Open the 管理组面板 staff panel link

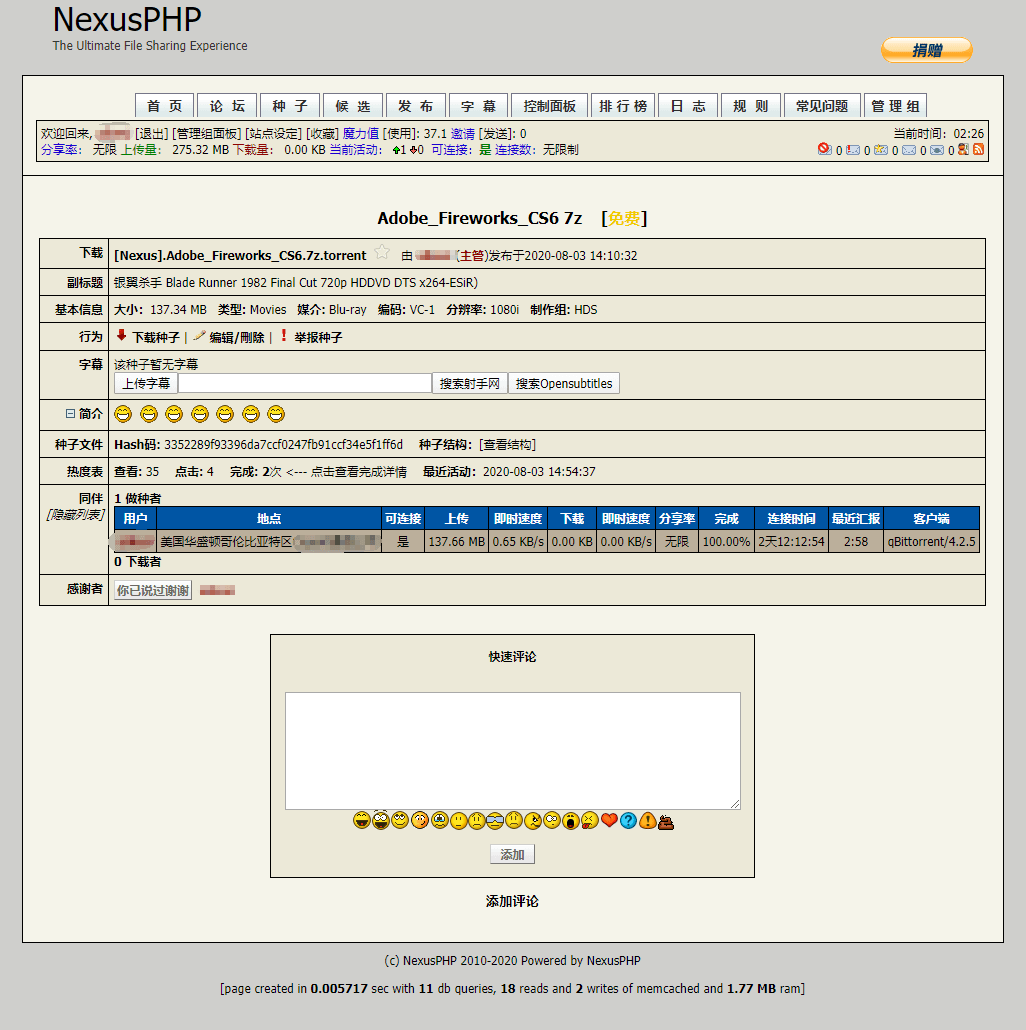point(206,133)
